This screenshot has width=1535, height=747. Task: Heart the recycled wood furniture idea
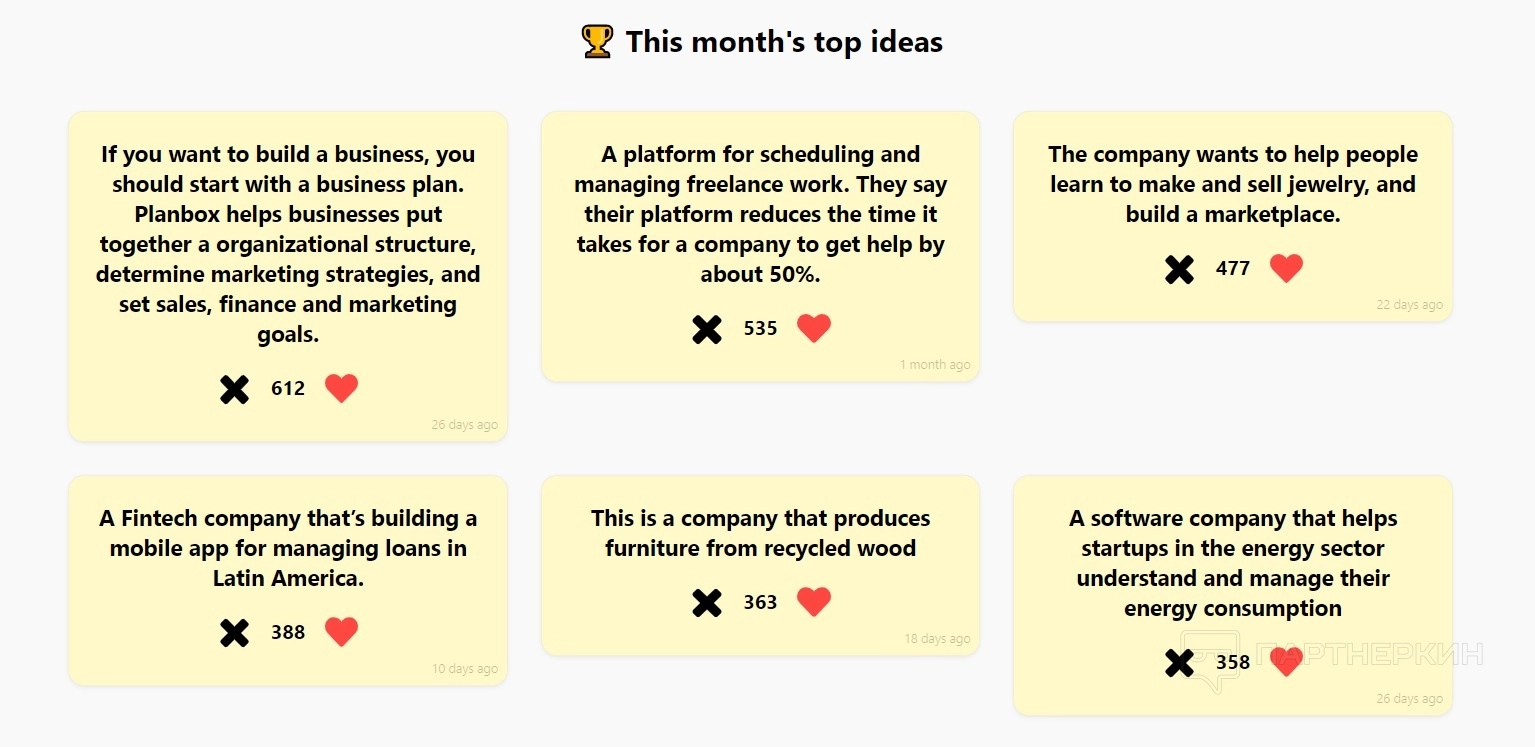point(813,602)
